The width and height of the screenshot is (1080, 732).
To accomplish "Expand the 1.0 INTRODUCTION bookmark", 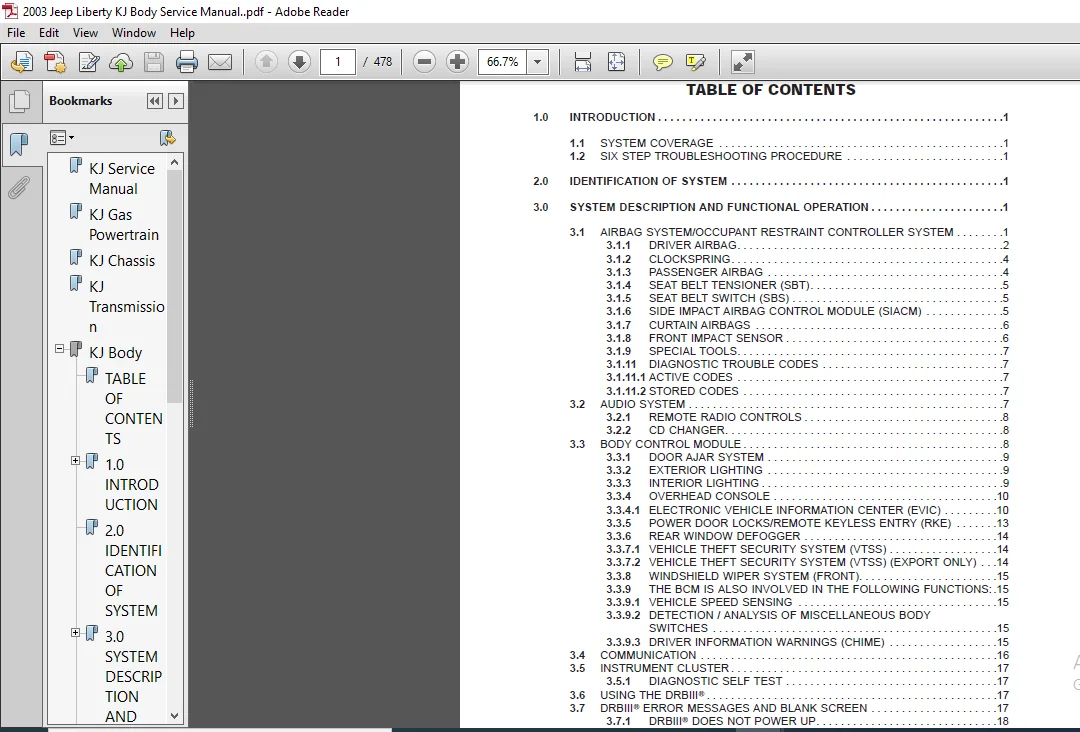I will pyautogui.click(x=76, y=461).
